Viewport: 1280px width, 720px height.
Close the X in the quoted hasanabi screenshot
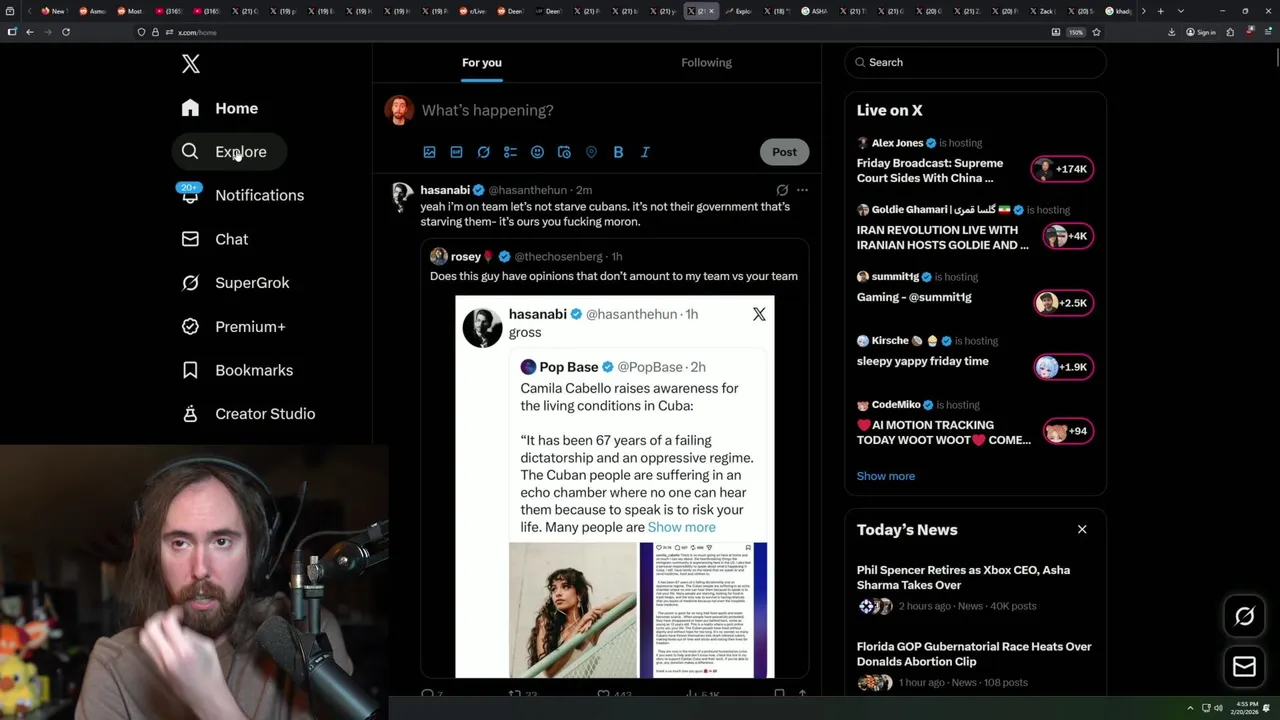[x=759, y=314]
